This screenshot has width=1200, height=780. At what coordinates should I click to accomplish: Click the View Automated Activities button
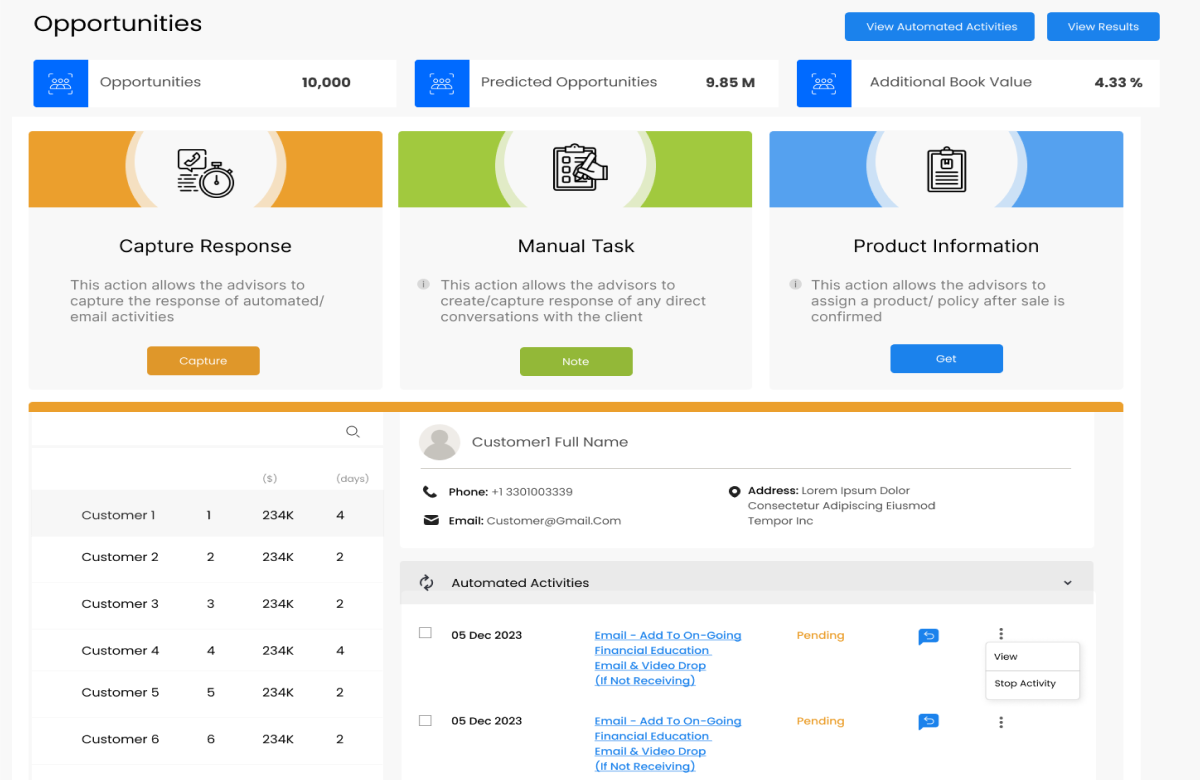[x=941, y=27]
